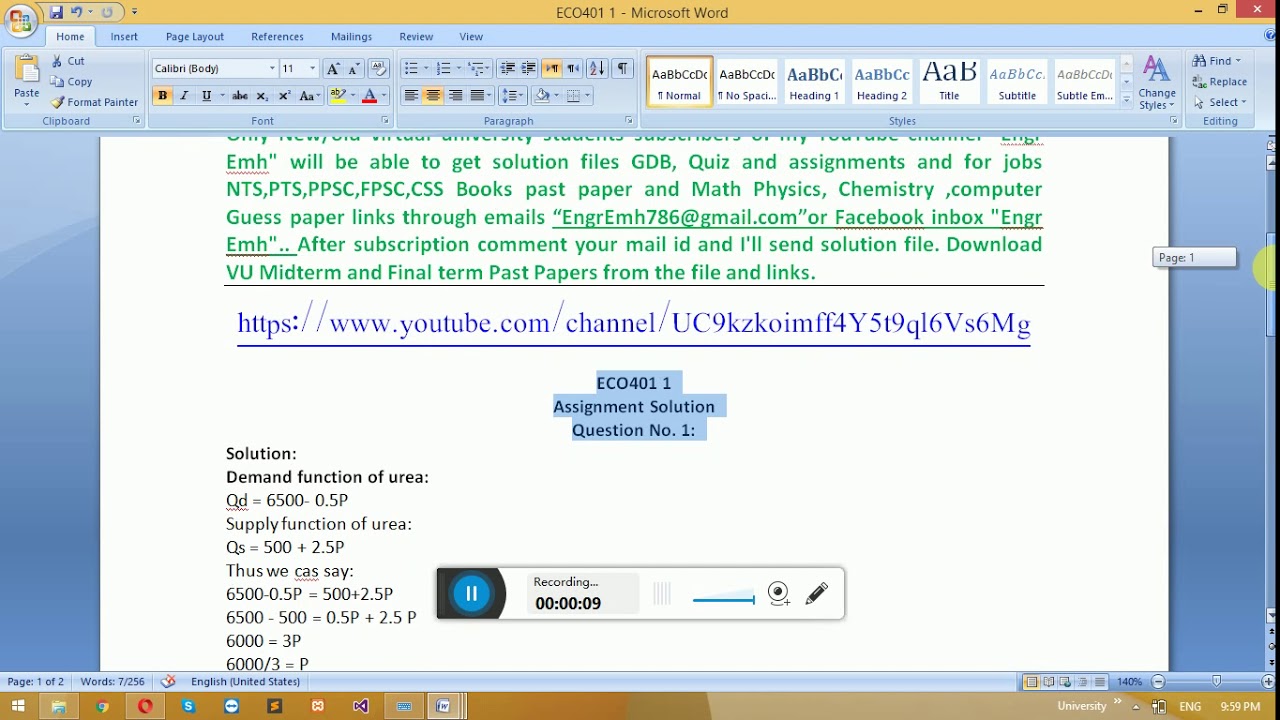Screen dimensions: 1280x720
Task: Open the Review tab
Action: point(416,36)
